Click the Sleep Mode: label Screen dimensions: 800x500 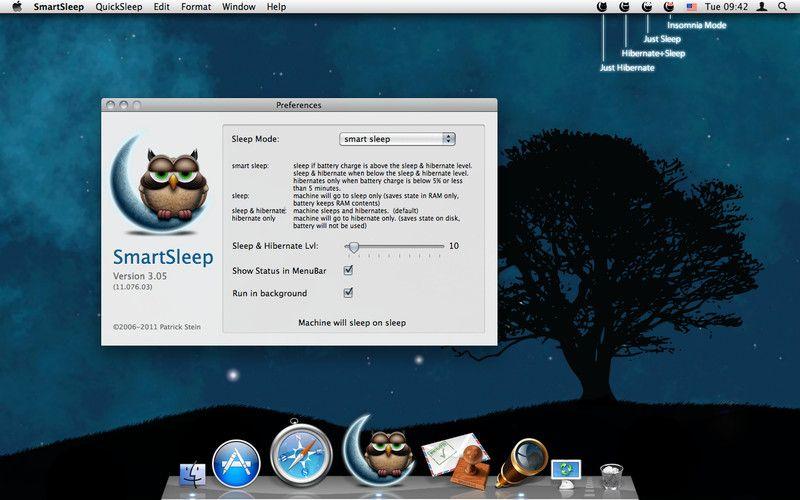255,139
